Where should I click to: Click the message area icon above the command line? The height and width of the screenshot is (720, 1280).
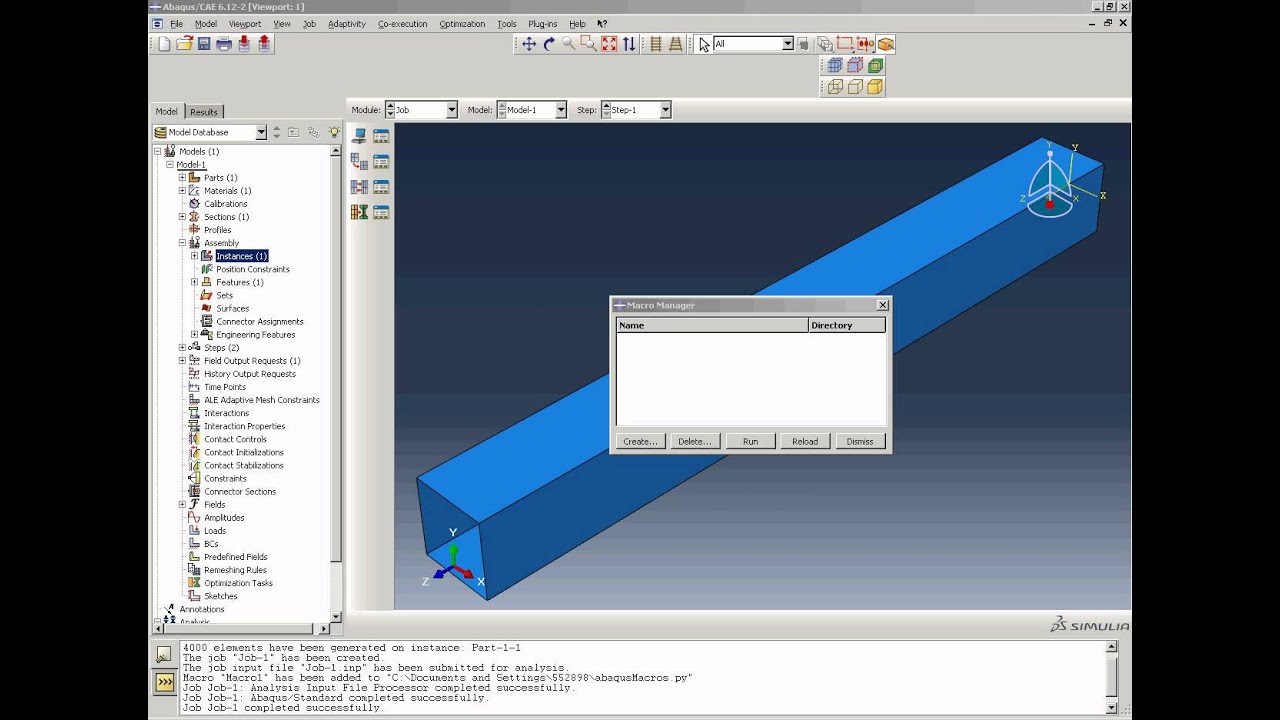pos(164,655)
